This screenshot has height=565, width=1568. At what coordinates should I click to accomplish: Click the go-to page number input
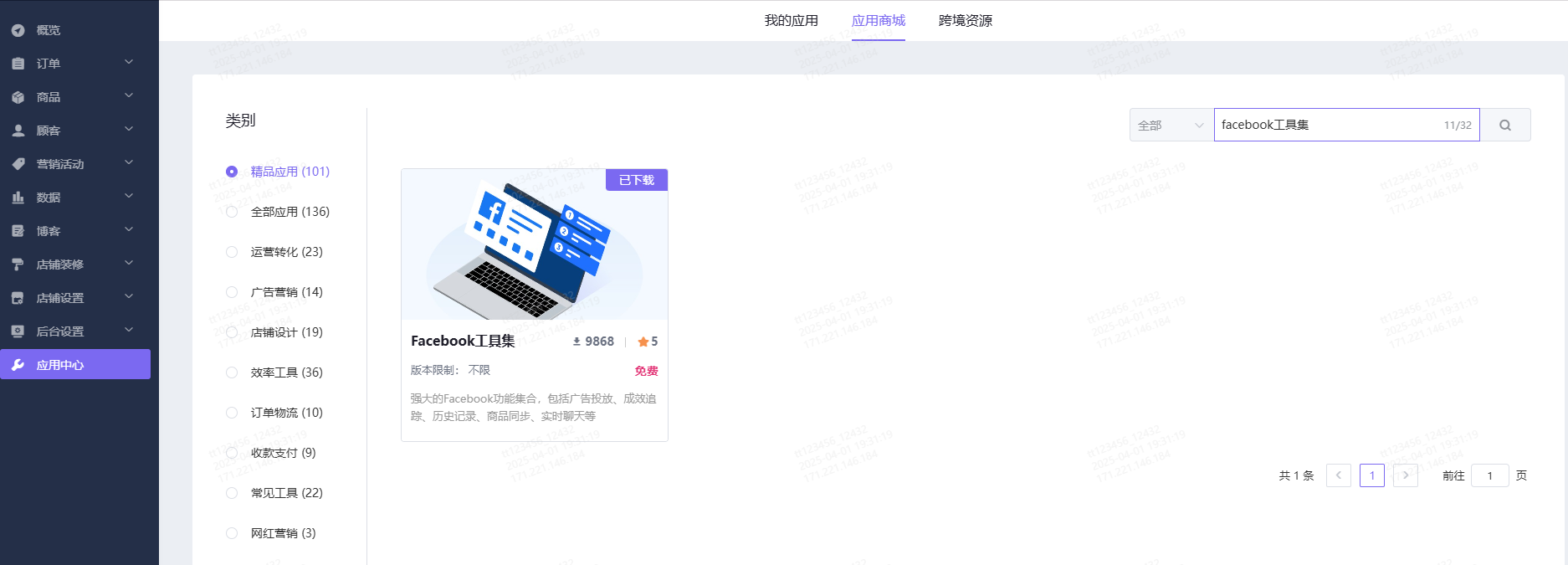click(1490, 475)
